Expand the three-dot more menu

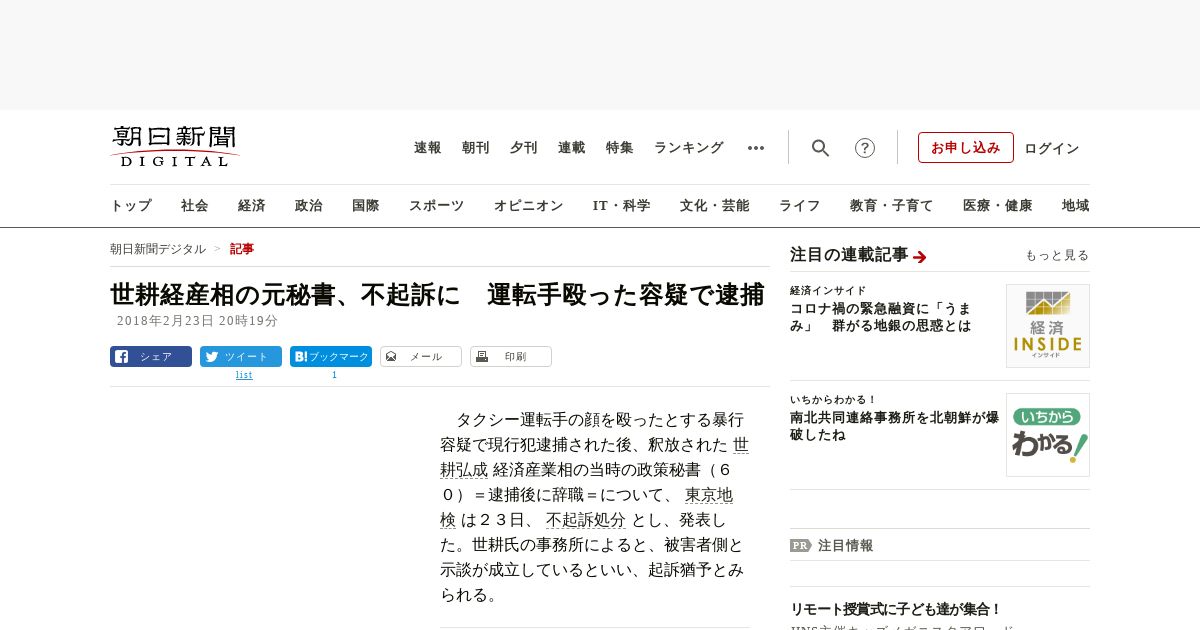click(x=756, y=148)
